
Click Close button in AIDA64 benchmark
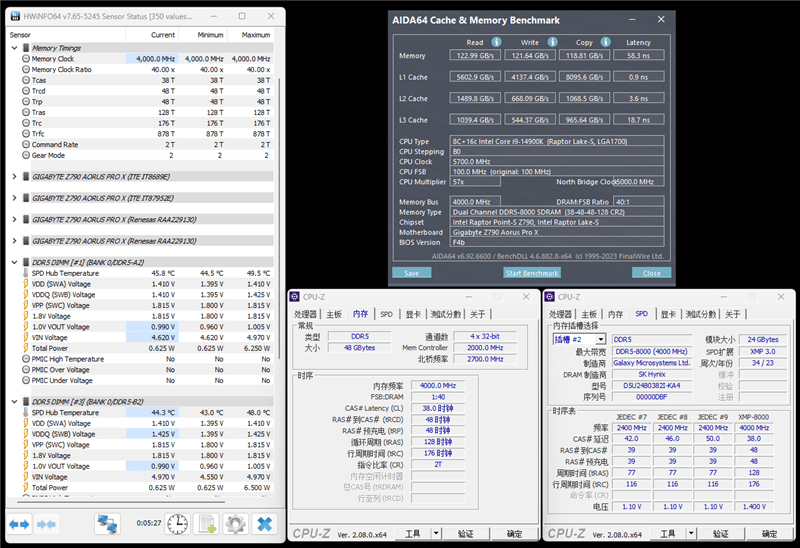click(652, 273)
